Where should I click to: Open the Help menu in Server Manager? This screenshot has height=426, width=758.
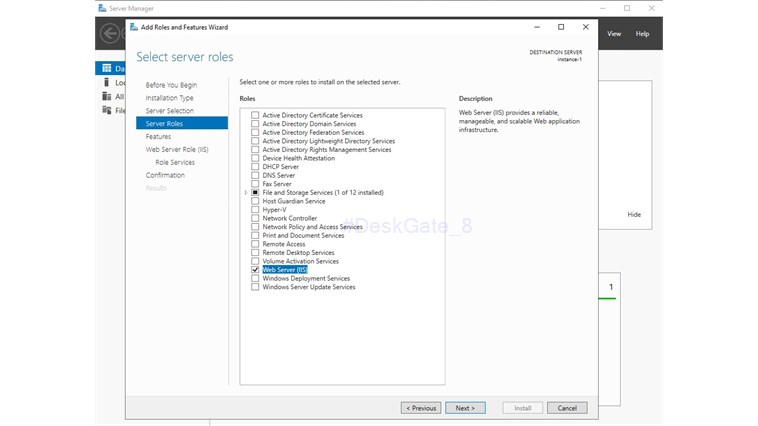(x=642, y=34)
